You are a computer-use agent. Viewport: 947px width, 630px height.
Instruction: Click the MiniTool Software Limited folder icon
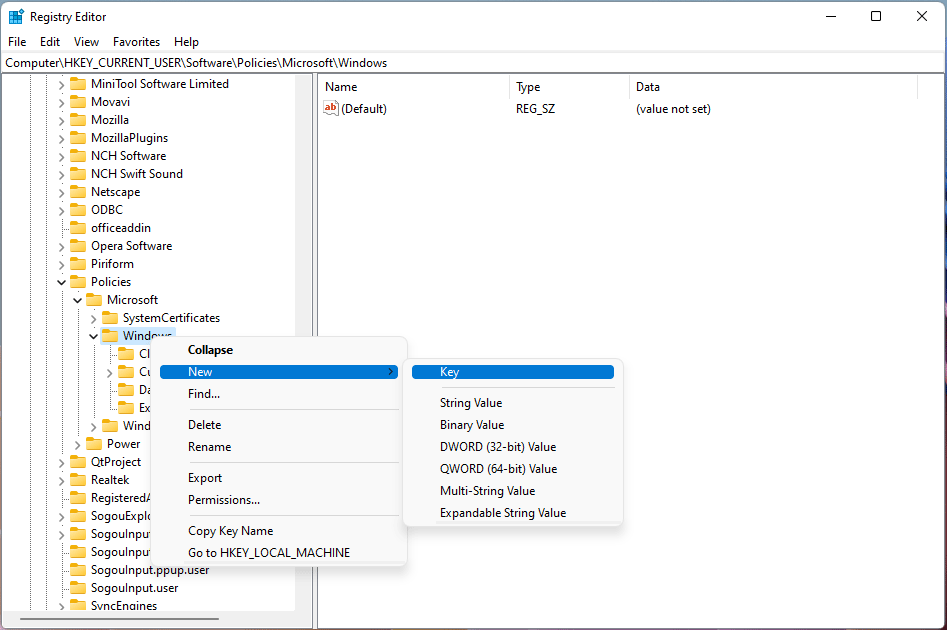[x=78, y=84]
